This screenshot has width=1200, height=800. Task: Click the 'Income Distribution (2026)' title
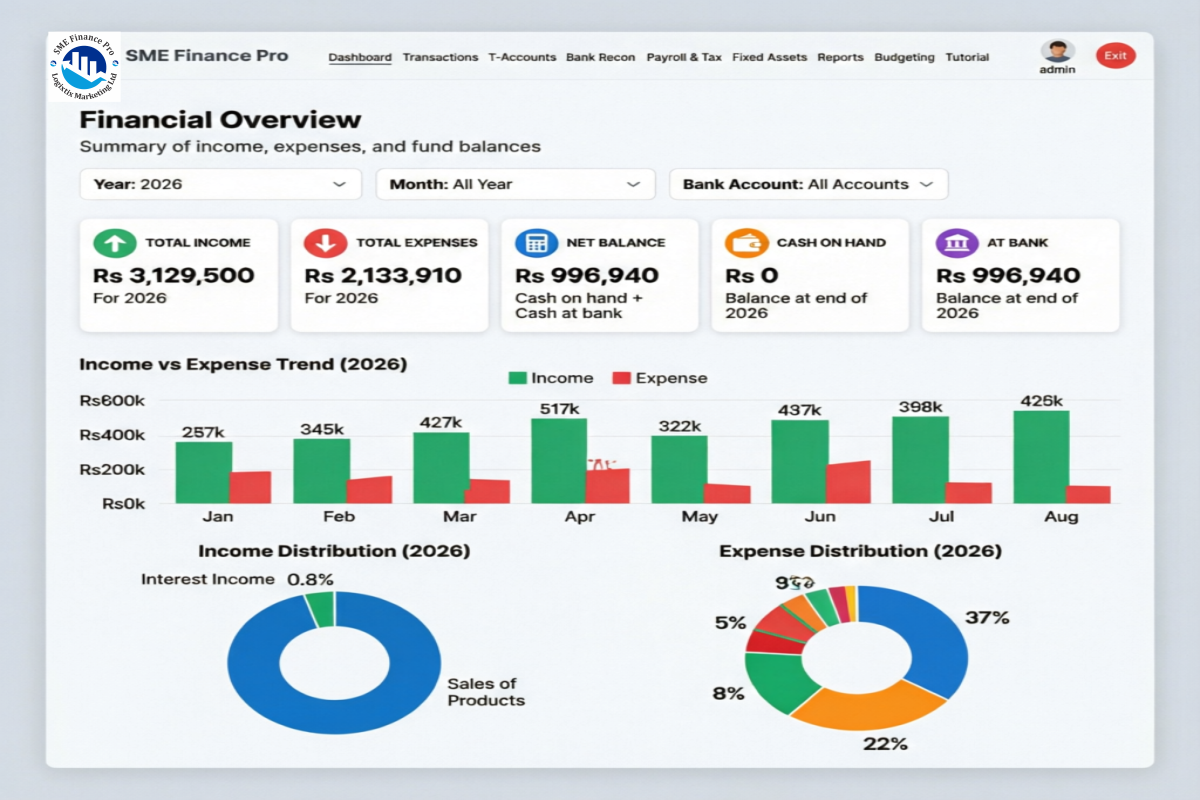tap(334, 551)
